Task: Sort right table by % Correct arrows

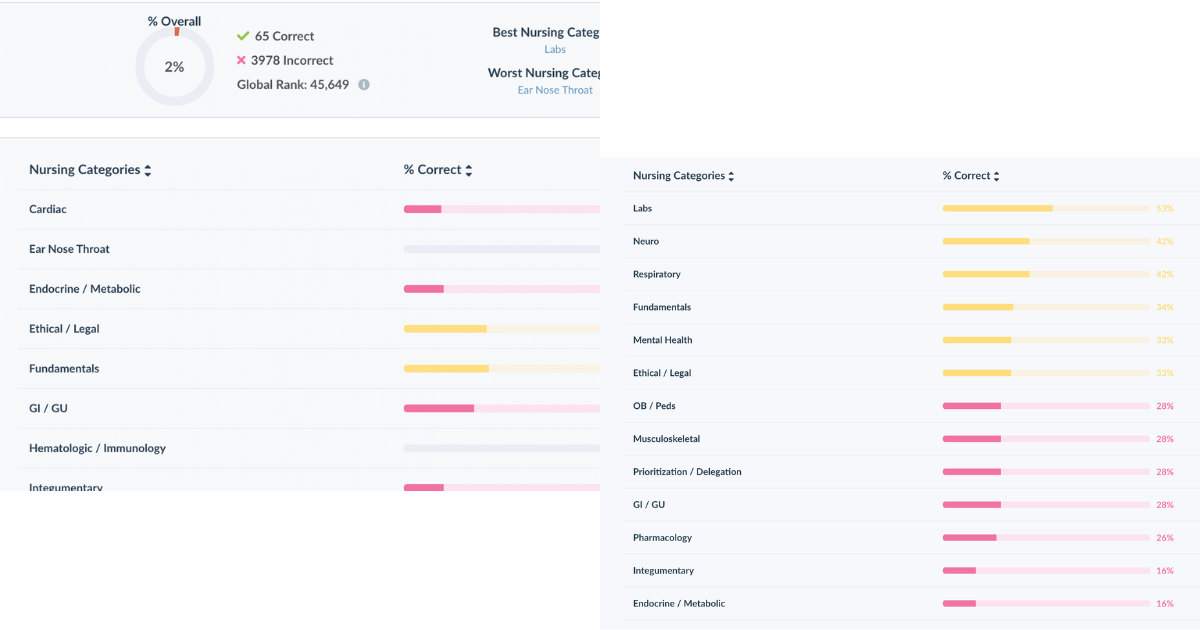Action: click(x=996, y=176)
